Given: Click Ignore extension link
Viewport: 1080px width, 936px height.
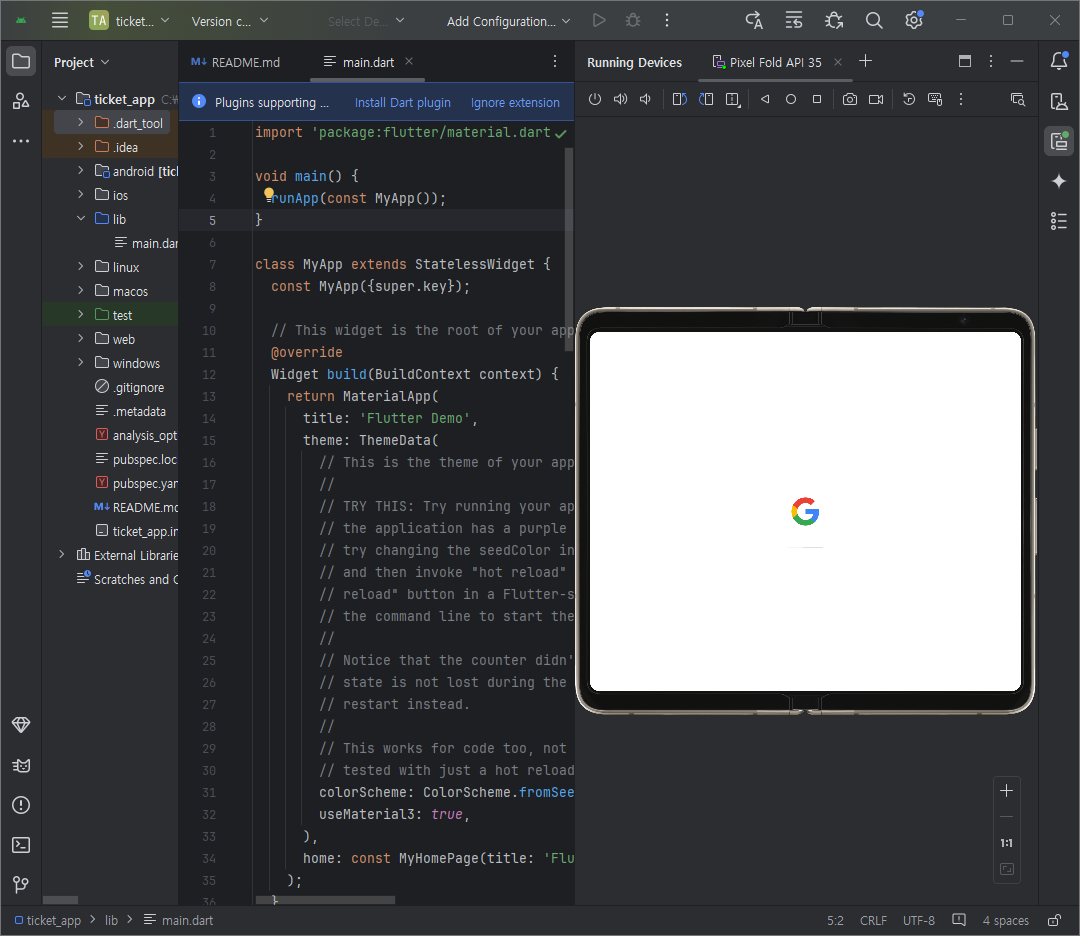Looking at the screenshot, I should (x=515, y=103).
